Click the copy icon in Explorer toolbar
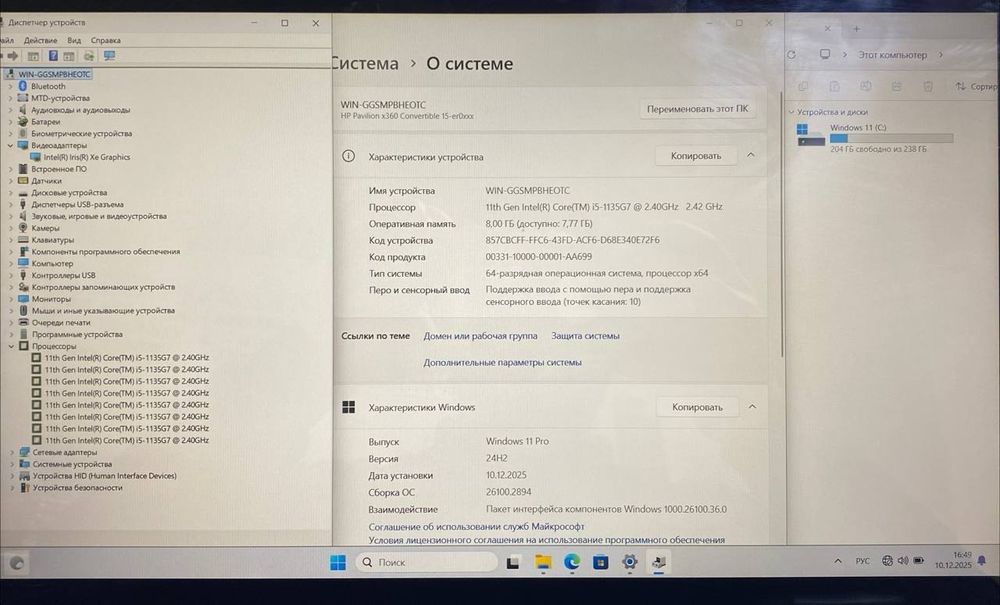 (x=804, y=86)
